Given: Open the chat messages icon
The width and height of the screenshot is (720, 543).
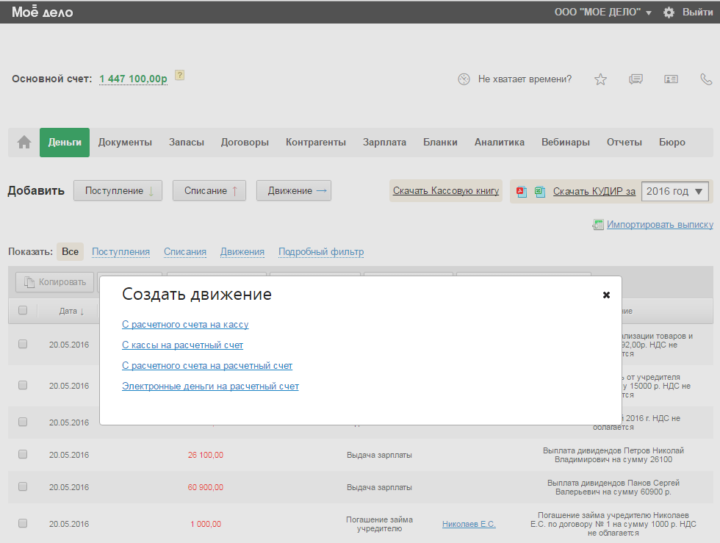Looking at the screenshot, I should (x=635, y=79).
